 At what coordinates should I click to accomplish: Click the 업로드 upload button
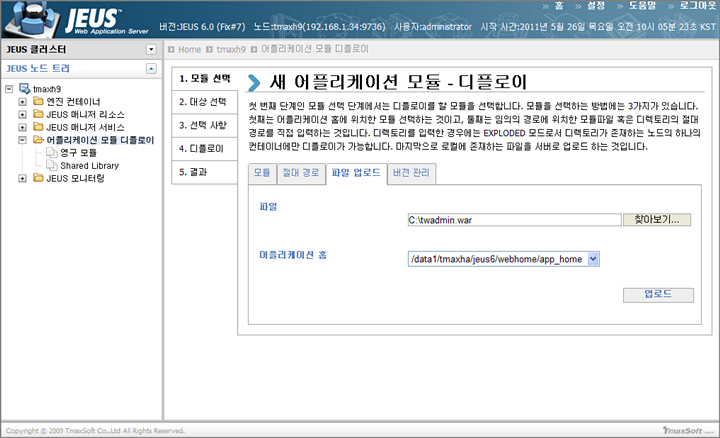(658, 294)
